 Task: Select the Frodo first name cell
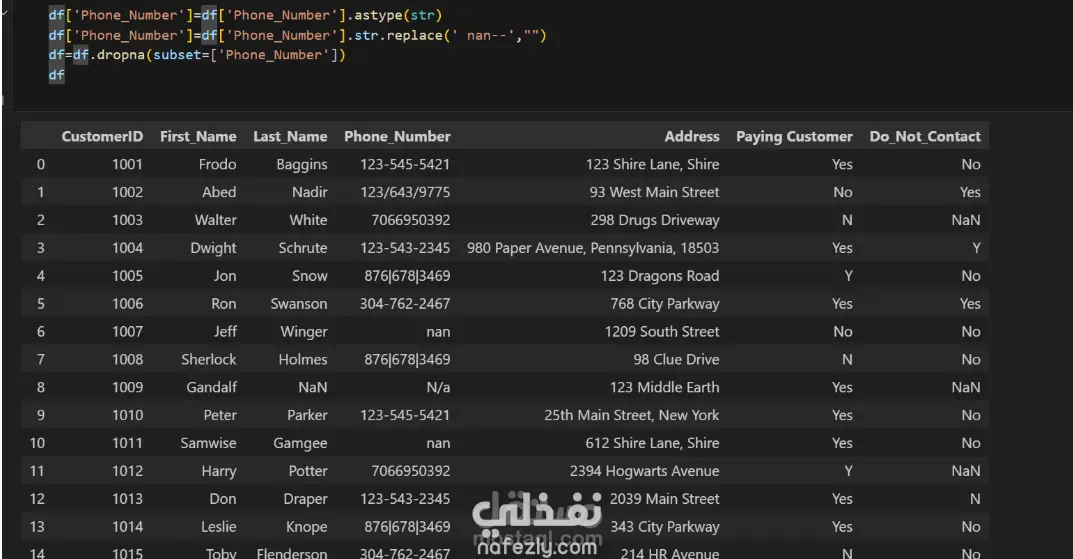click(x=218, y=164)
